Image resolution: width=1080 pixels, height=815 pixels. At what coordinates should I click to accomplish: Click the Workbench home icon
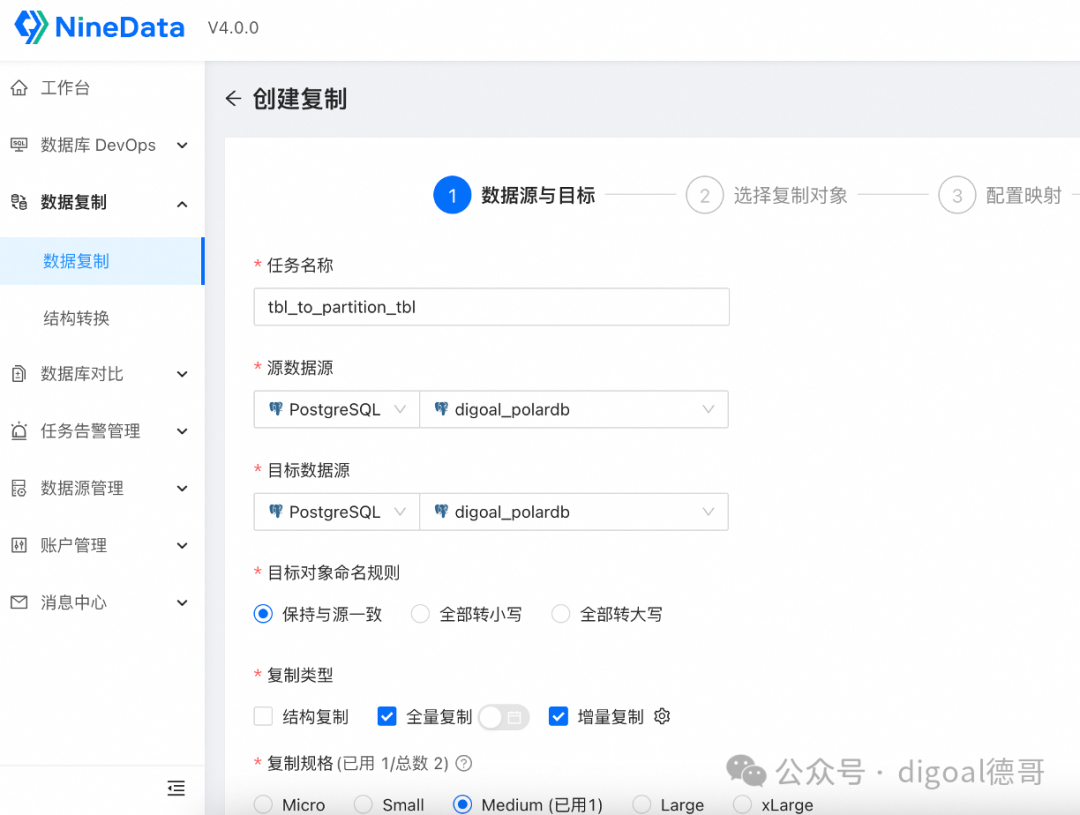coord(19,87)
